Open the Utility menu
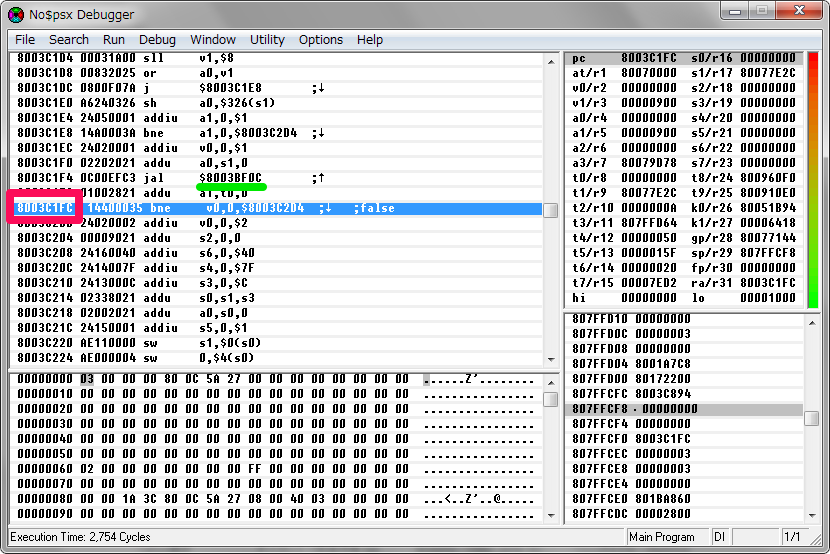 tap(267, 40)
